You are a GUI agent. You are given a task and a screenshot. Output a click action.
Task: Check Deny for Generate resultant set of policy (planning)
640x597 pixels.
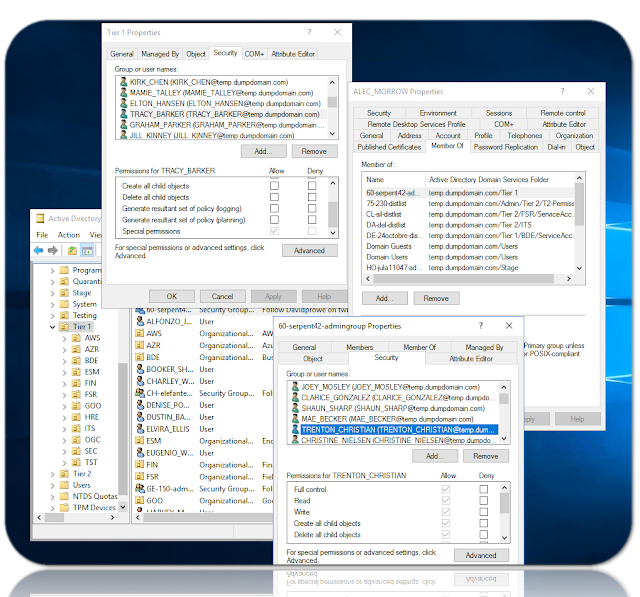pyautogui.click(x=312, y=220)
